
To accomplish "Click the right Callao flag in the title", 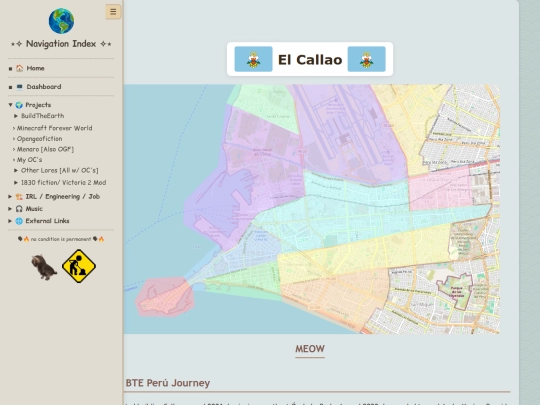I will pyautogui.click(x=366, y=59).
